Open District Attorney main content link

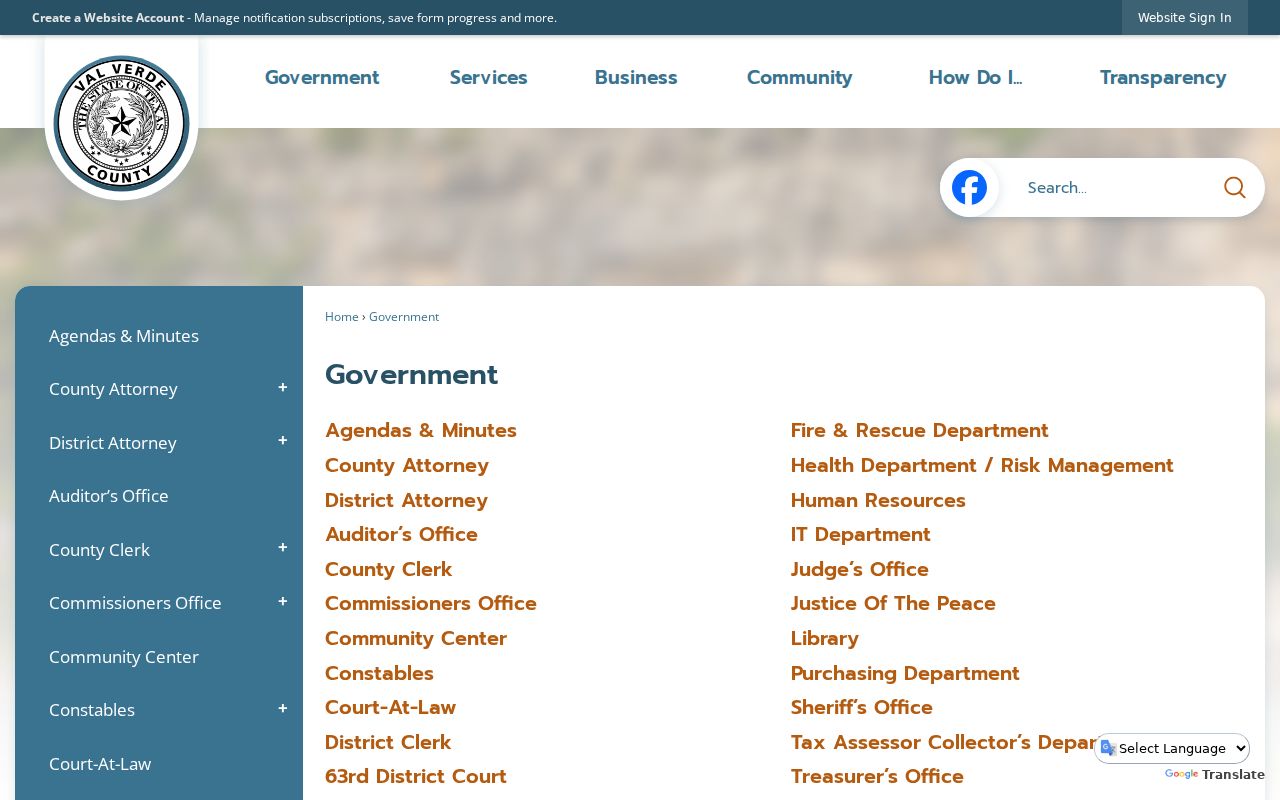click(x=406, y=500)
